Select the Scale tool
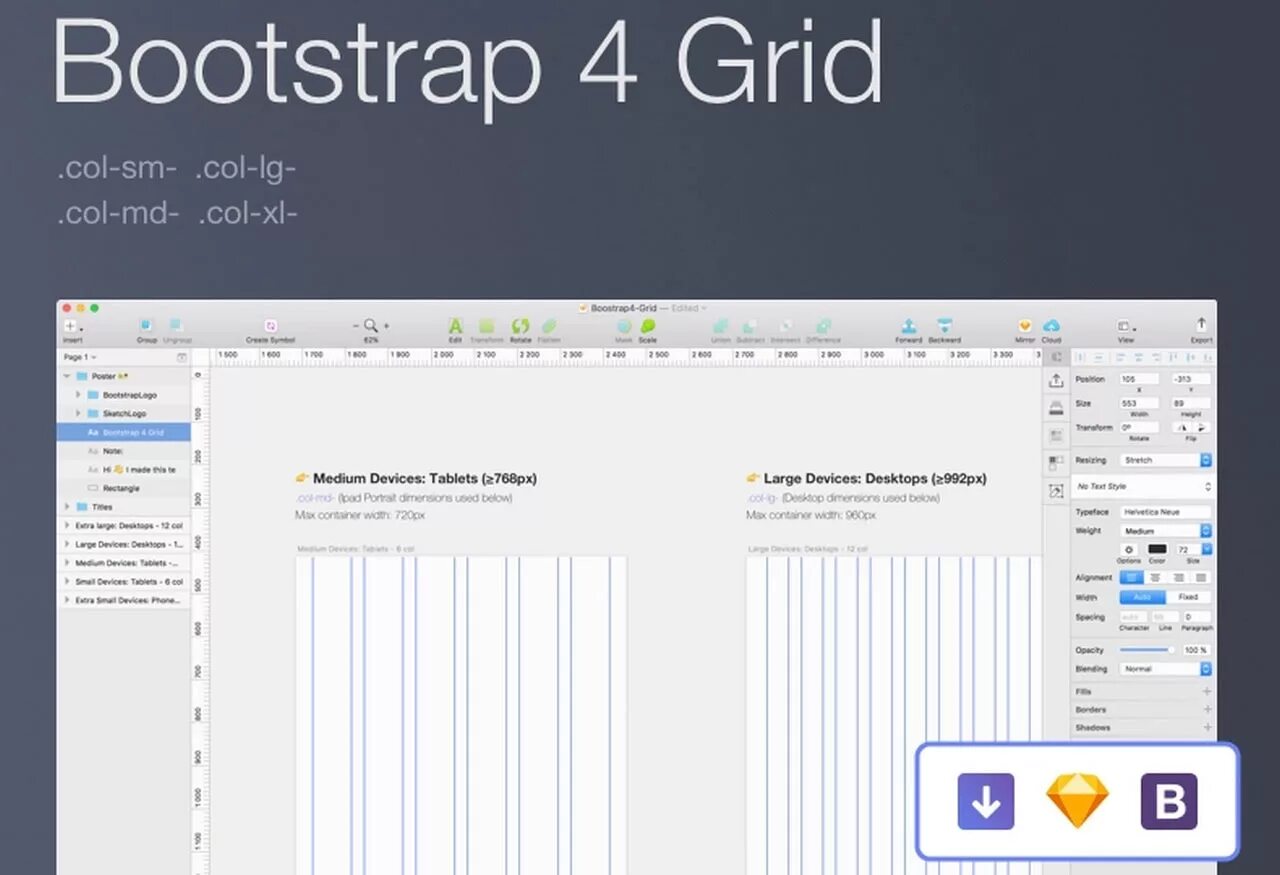 point(648,326)
